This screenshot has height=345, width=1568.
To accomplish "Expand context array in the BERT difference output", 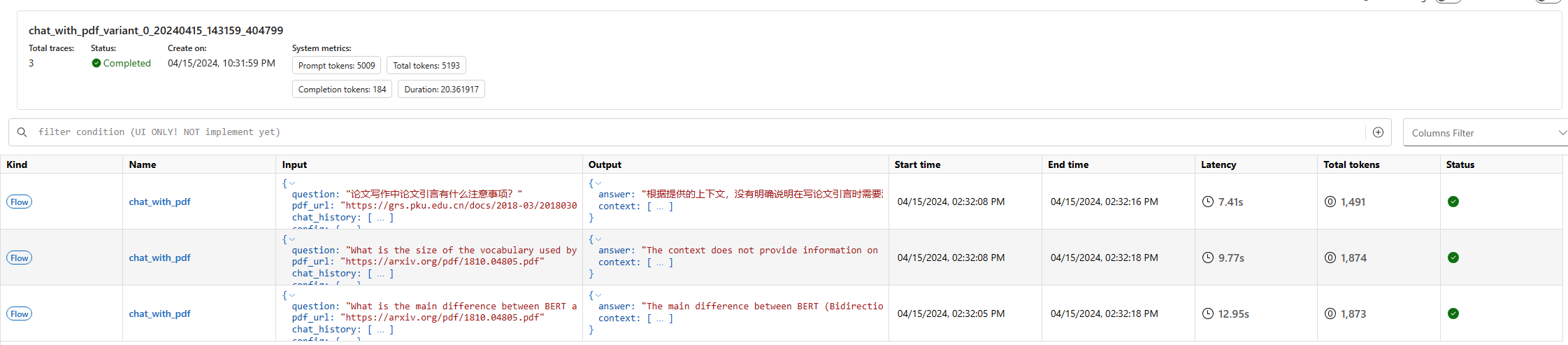I will (x=660, y=318).
